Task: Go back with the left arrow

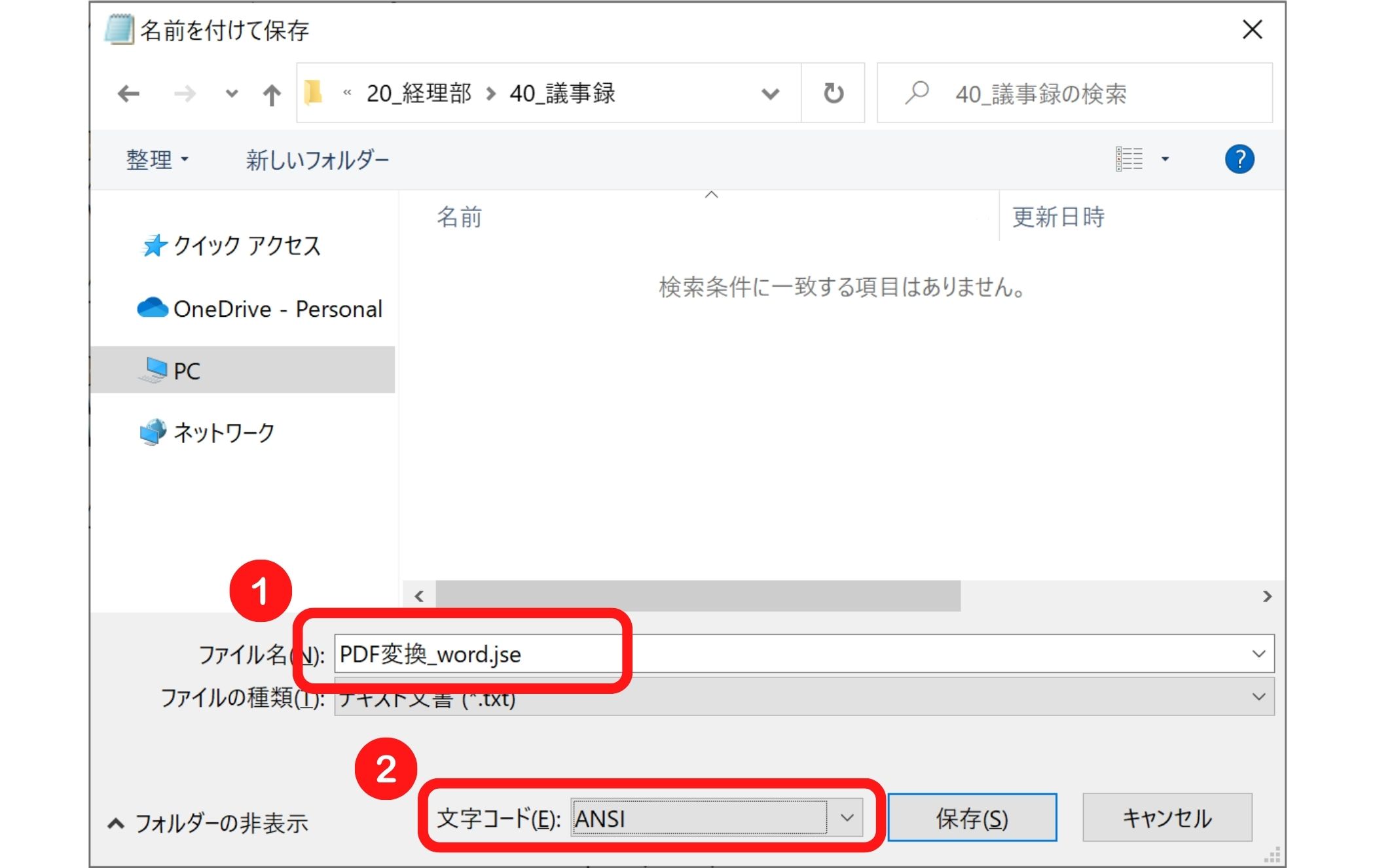Action: pos(128,94)
